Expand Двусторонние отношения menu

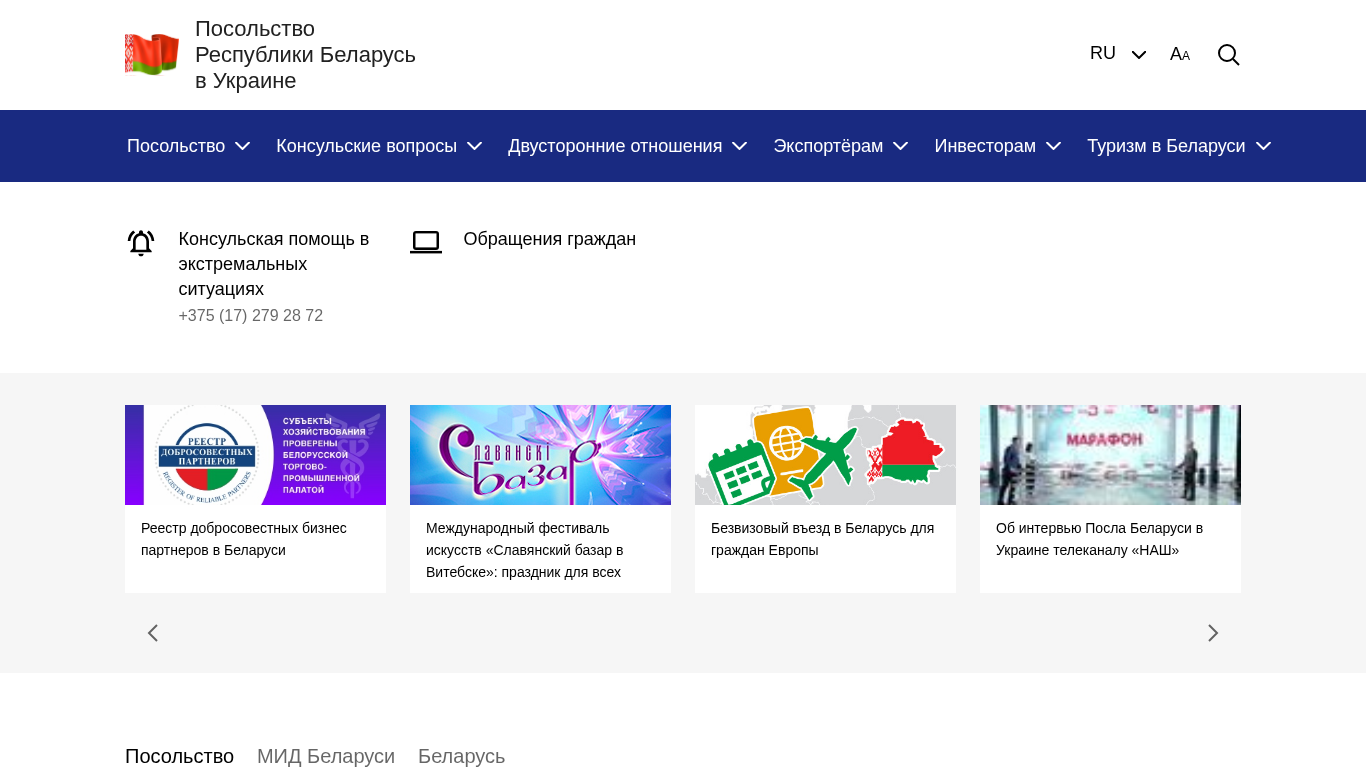(x=627, y=146)
